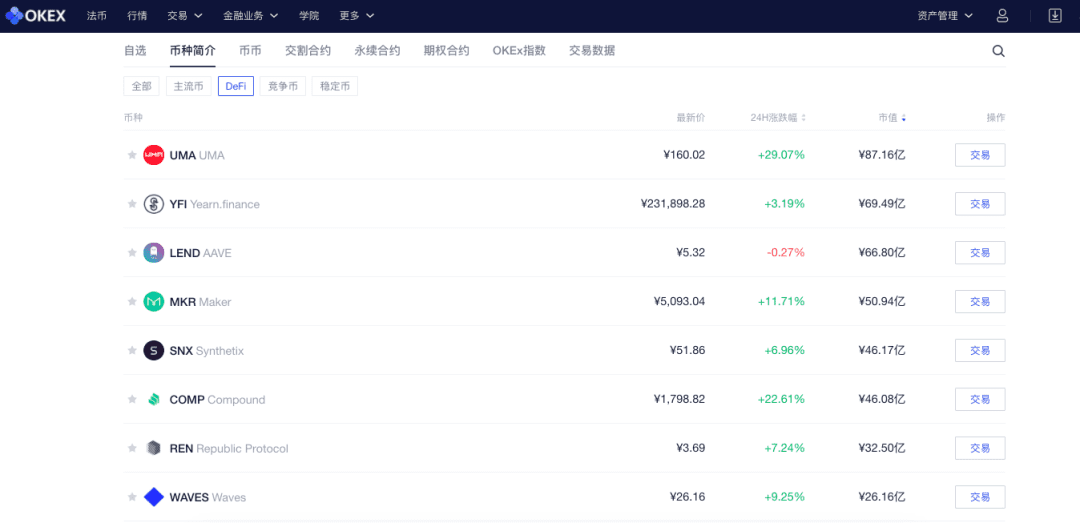Click the LEND AAVE coin logo
The height and width of the screenshot is (523, 1080).
click(x=154, y=253)
